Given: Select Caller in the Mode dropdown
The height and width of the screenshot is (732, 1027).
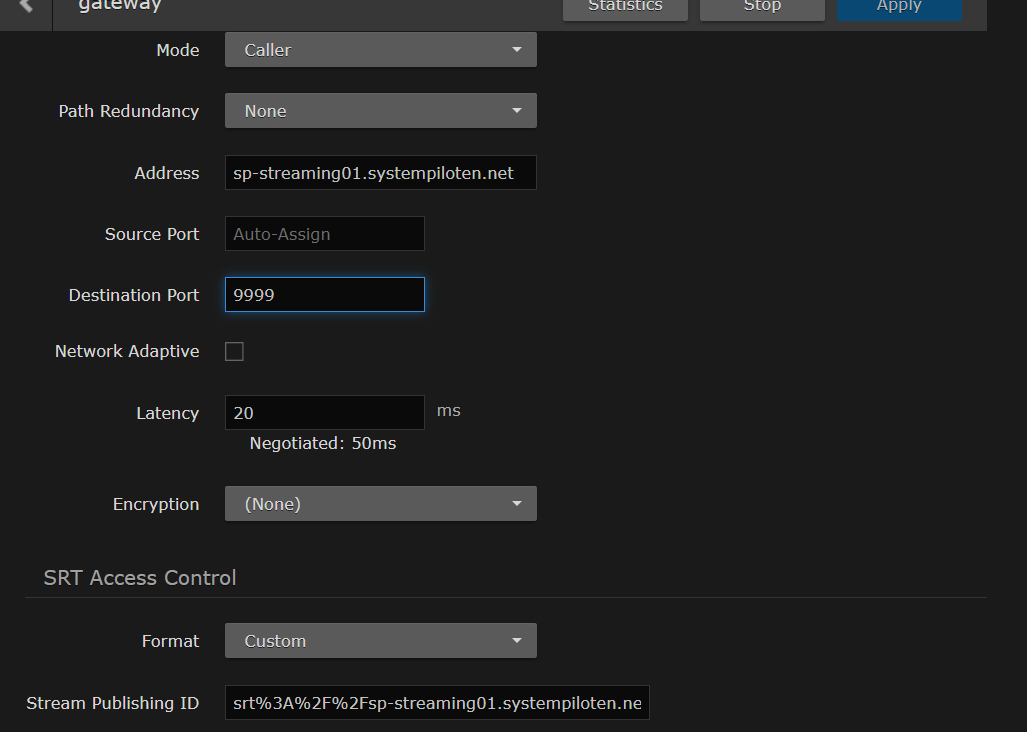Looking at the screenshot, I should [380, 49].
